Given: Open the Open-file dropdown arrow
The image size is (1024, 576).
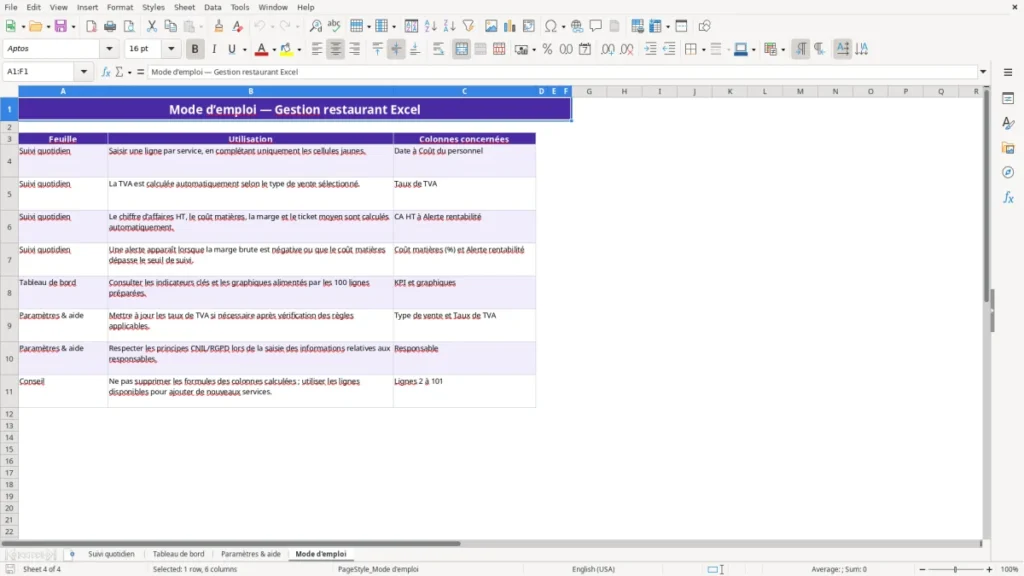Looking at the screenshot, I should (x=48, y=27).
